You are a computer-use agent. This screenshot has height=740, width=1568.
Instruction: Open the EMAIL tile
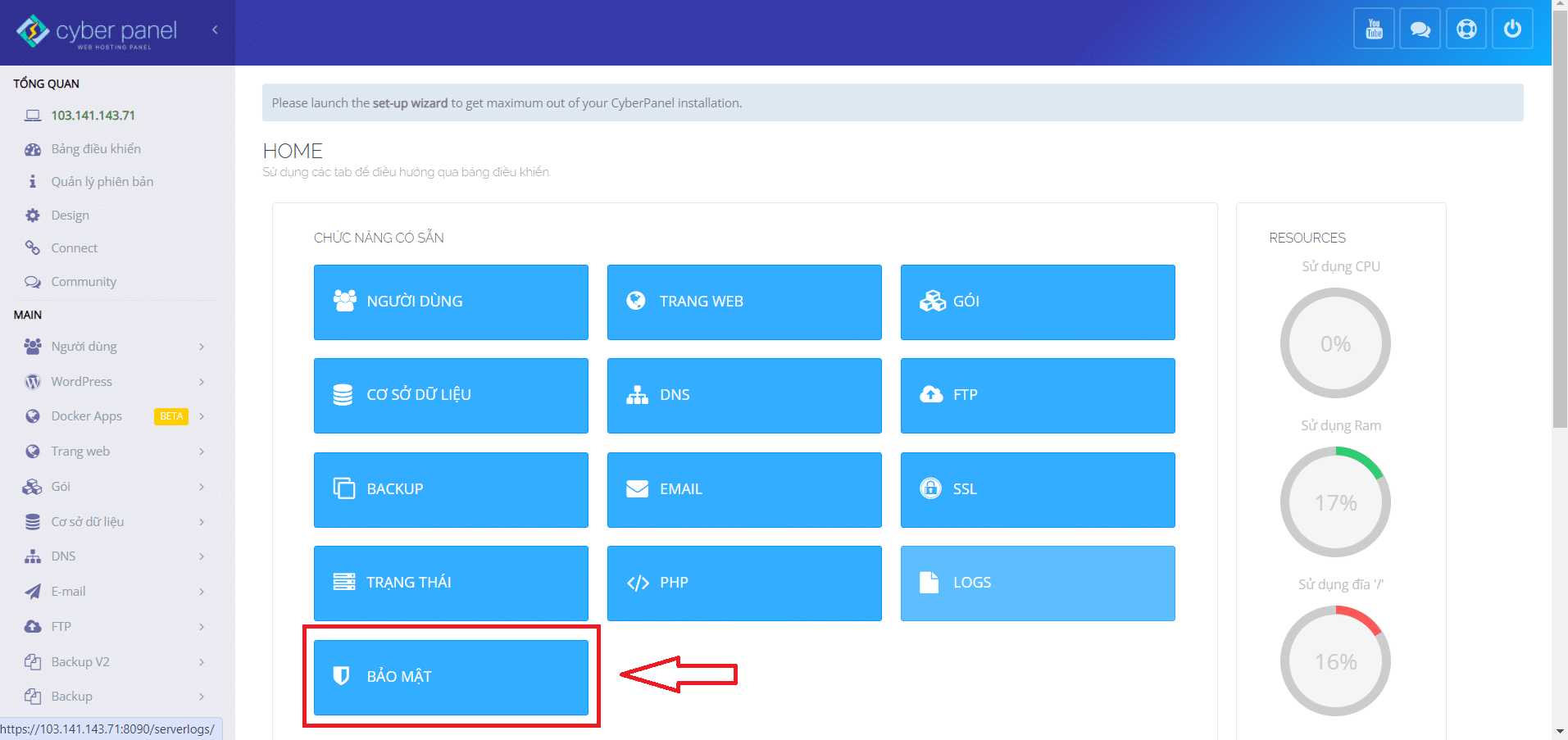(744, 489)
